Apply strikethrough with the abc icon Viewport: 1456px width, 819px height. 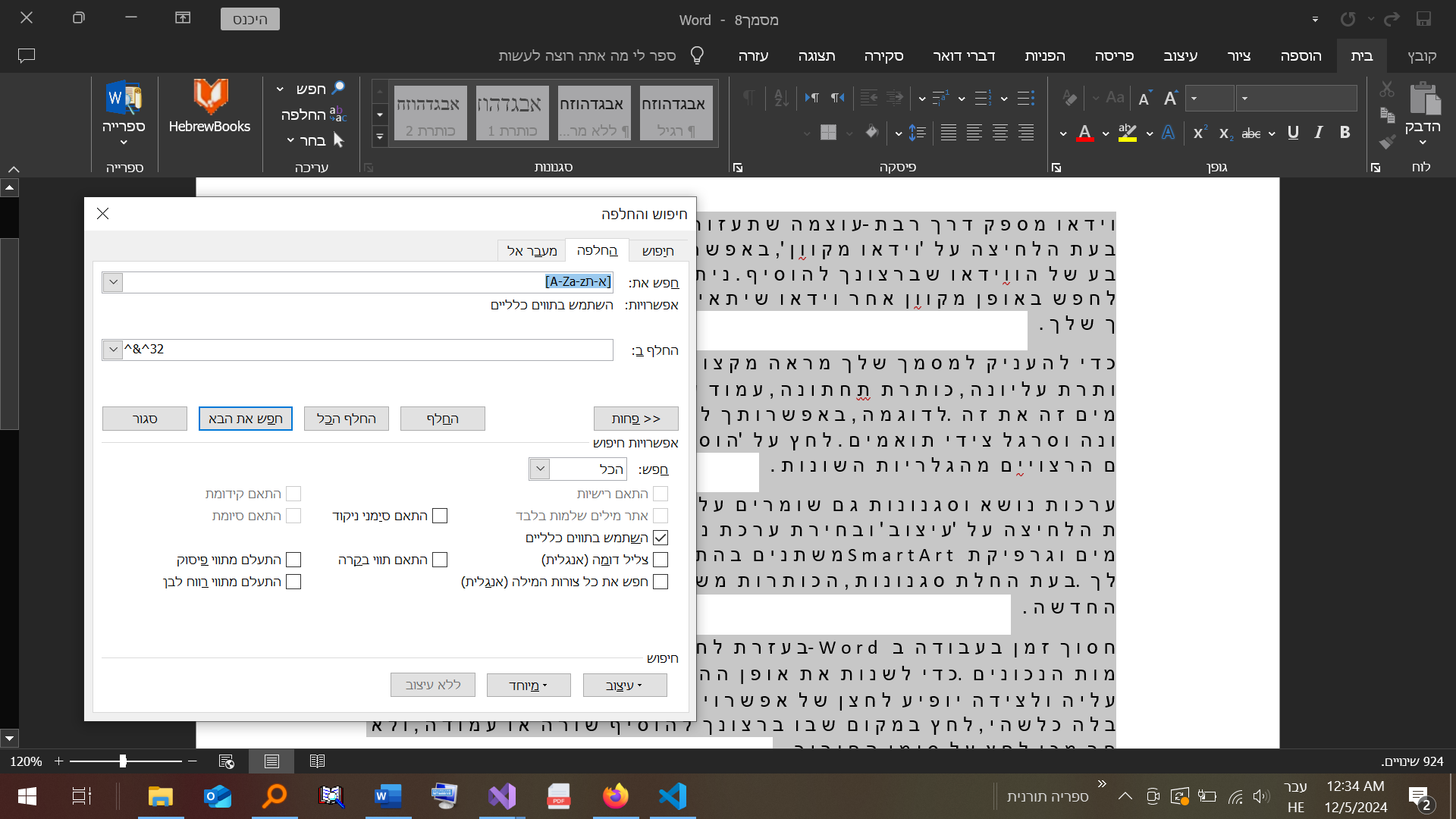[x=1251, y=133]
